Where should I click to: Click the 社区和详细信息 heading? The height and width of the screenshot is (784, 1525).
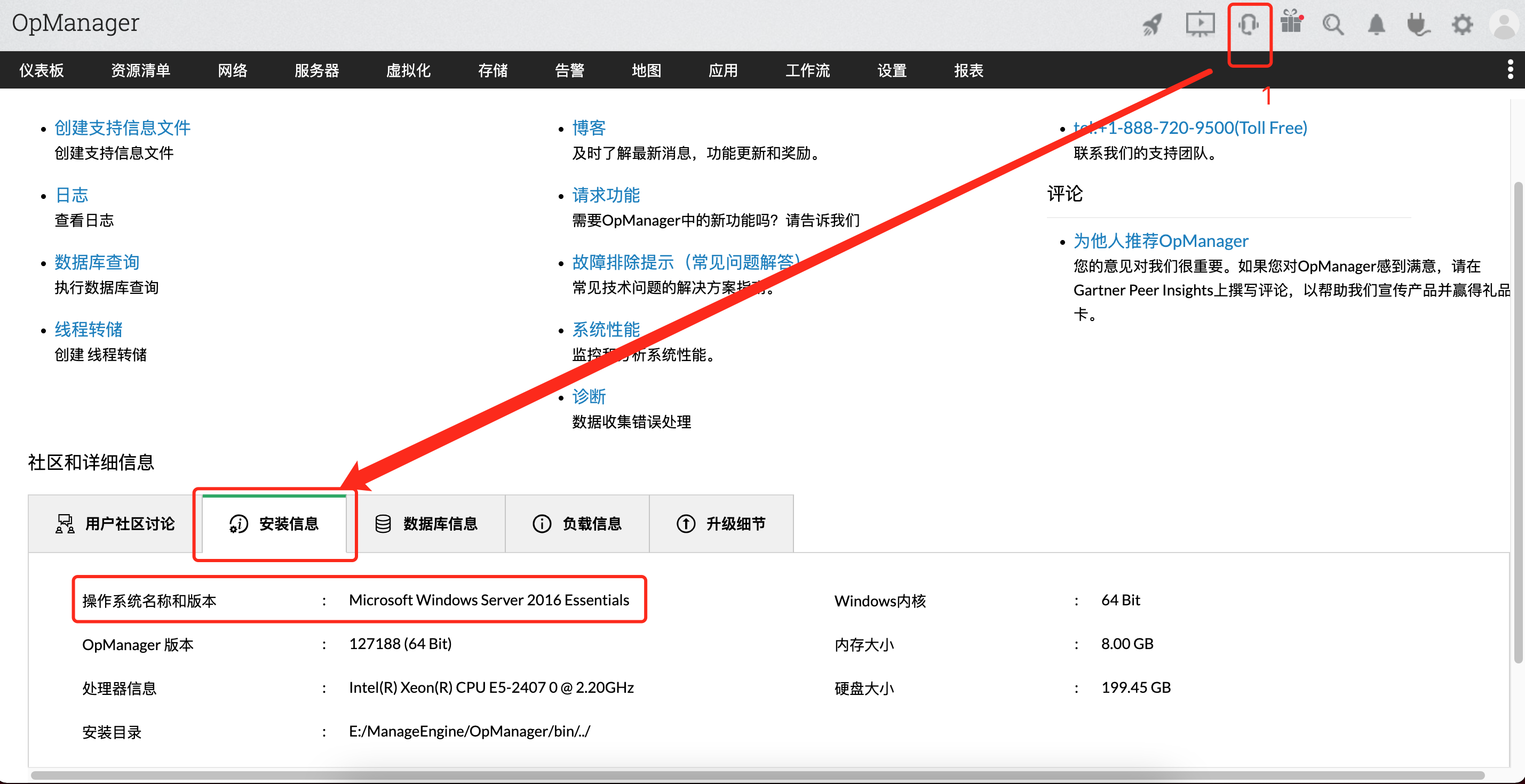(91, 462)
